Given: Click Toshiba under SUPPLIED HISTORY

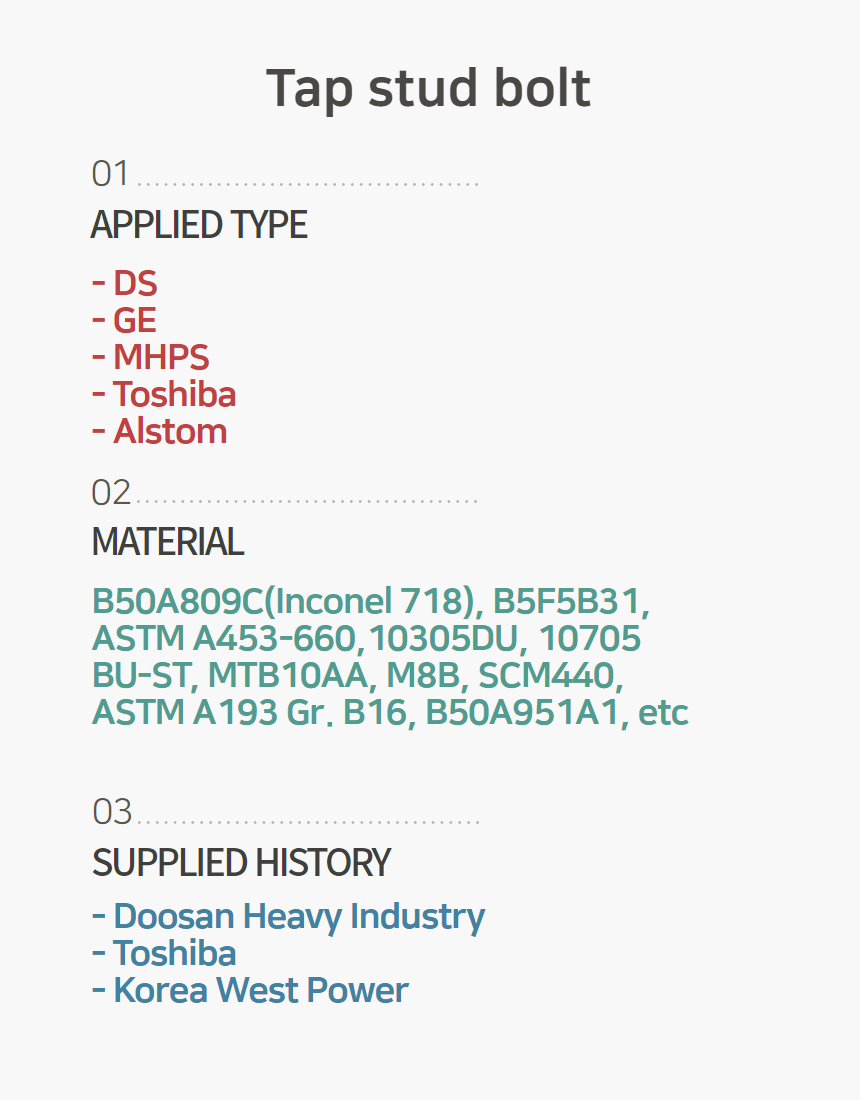Looking at the screenshot, I should coord(174,953).
